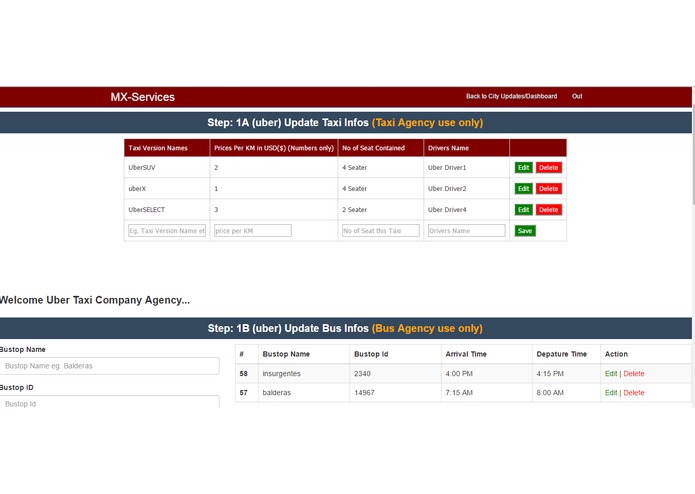
Task: Delete the UberSUV taxi row
Action: (x=549, y=167)
